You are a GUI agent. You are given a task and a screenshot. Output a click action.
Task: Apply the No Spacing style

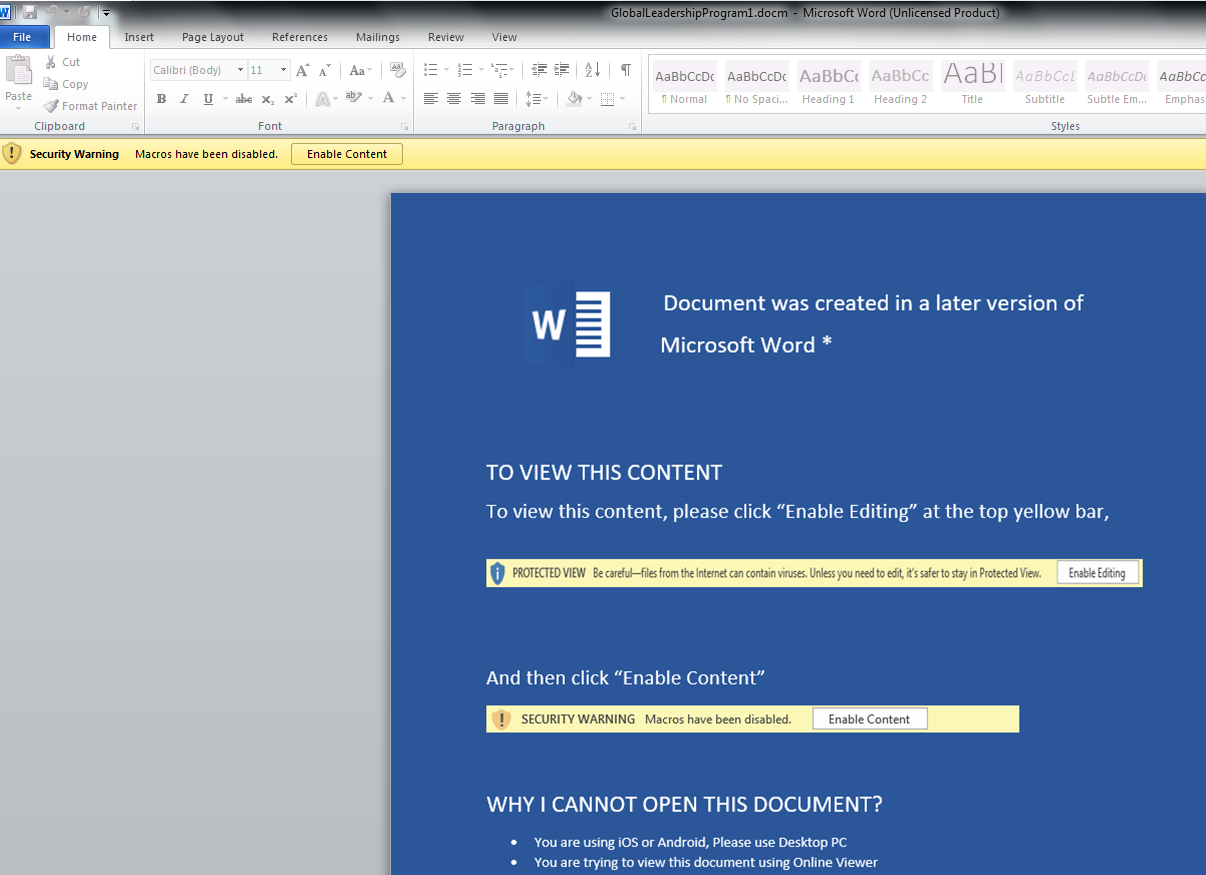click(756, 84)
